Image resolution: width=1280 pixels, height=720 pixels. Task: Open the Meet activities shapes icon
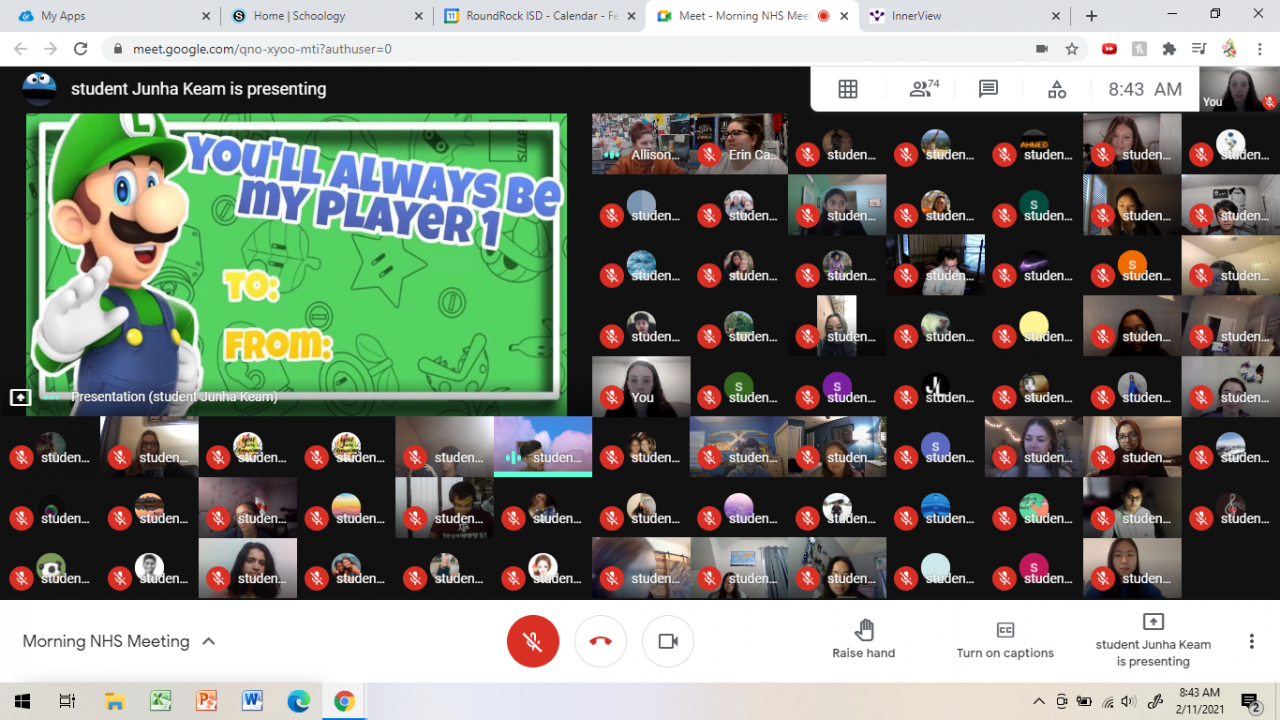[1057, 89]
